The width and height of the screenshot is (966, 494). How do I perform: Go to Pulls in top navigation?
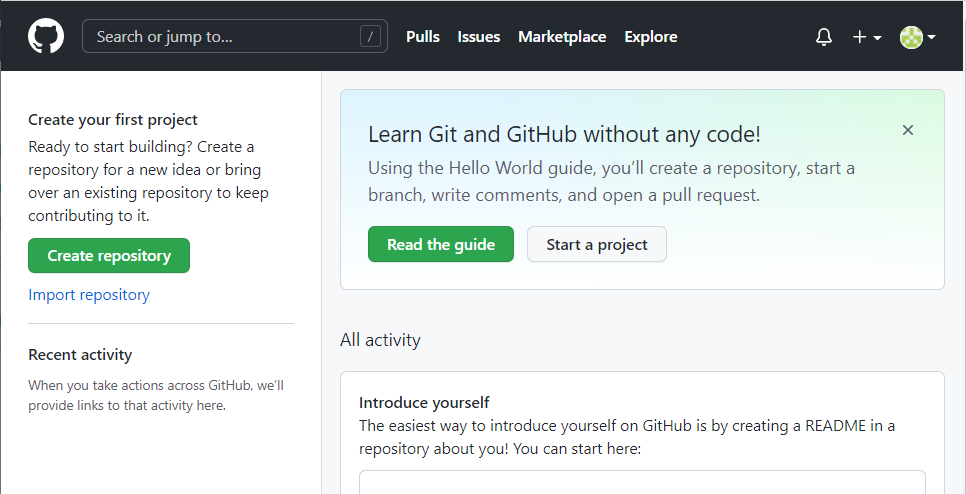pyautogui.click(x=423, y=37)
